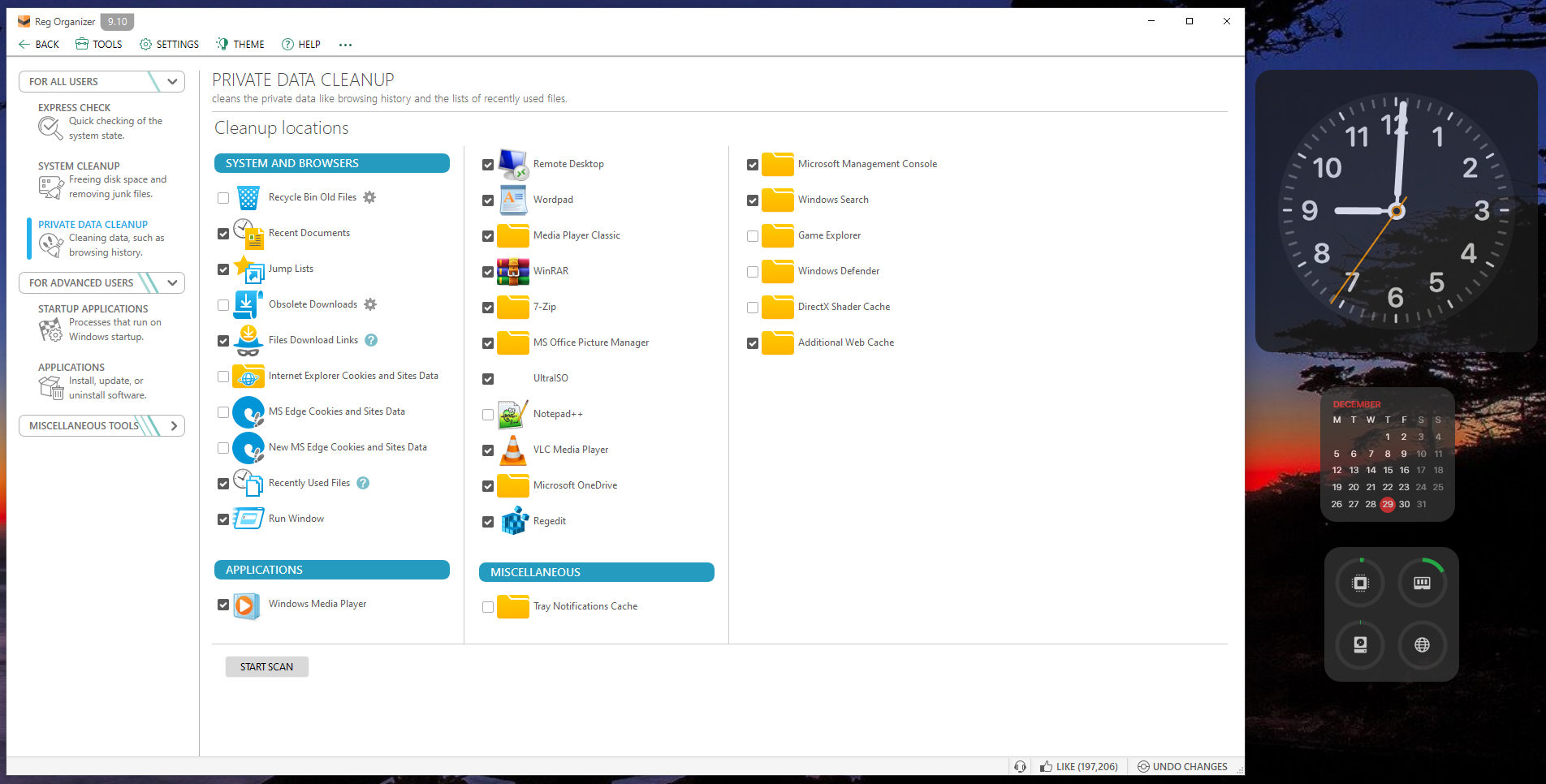Click the Recycle Bin icon
1546x784 pixels.
coord(248,197)
